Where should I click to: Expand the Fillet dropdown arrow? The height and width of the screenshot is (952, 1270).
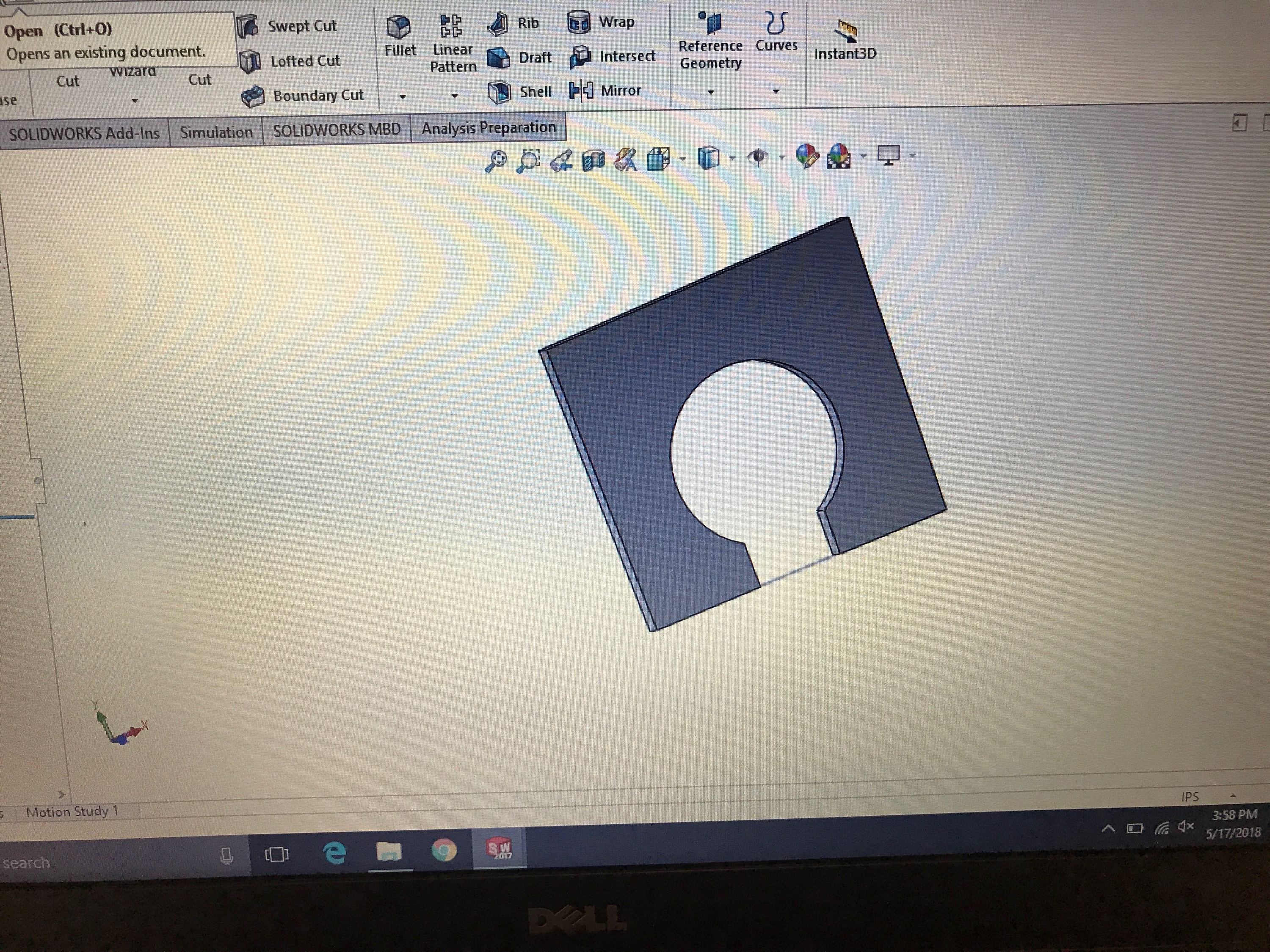click(x=403, y=97)
